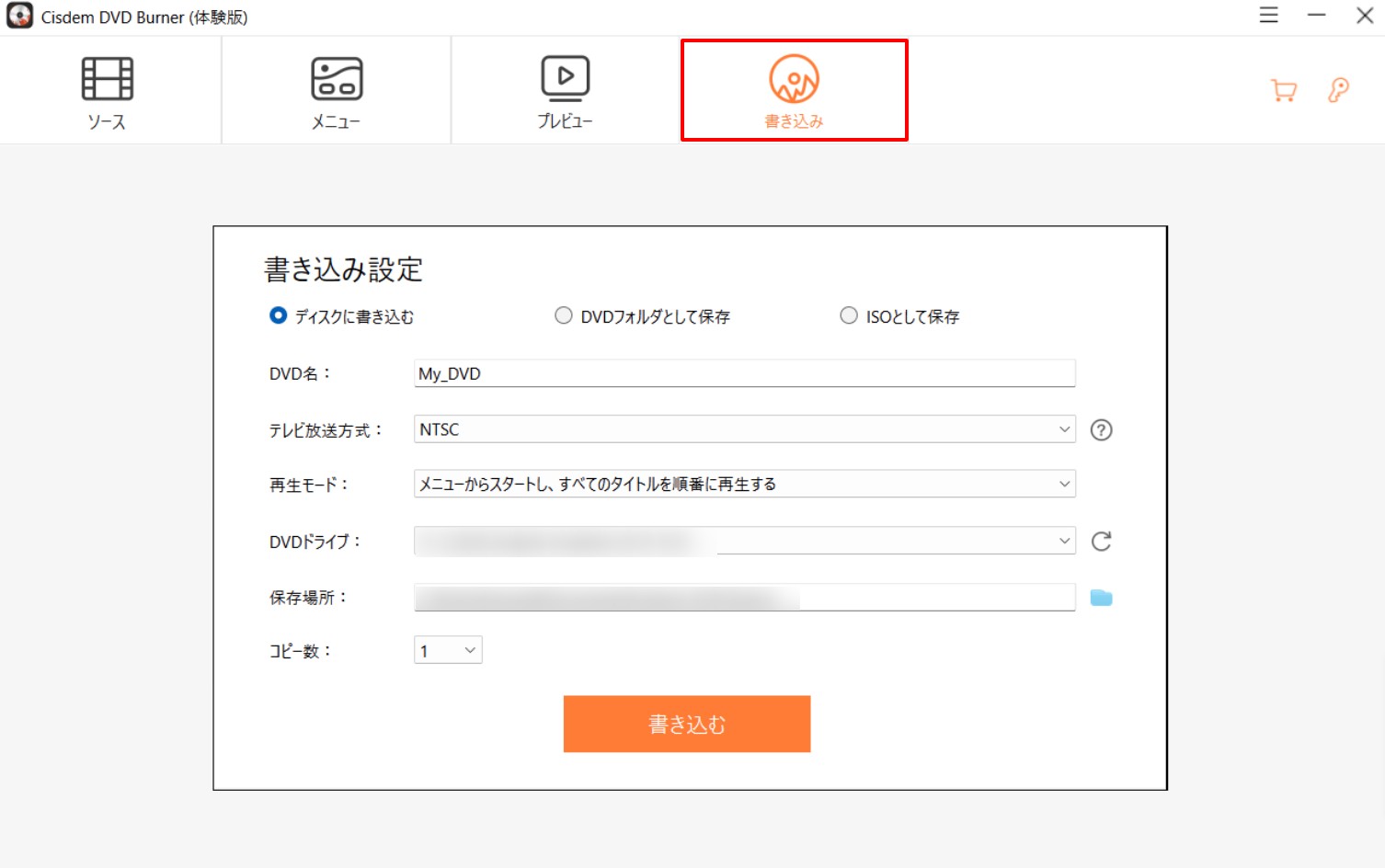The width and height of the screenshot is (1385, 868).
Task: Open the コピー数 count dropdown
Action: coord(448,650)
